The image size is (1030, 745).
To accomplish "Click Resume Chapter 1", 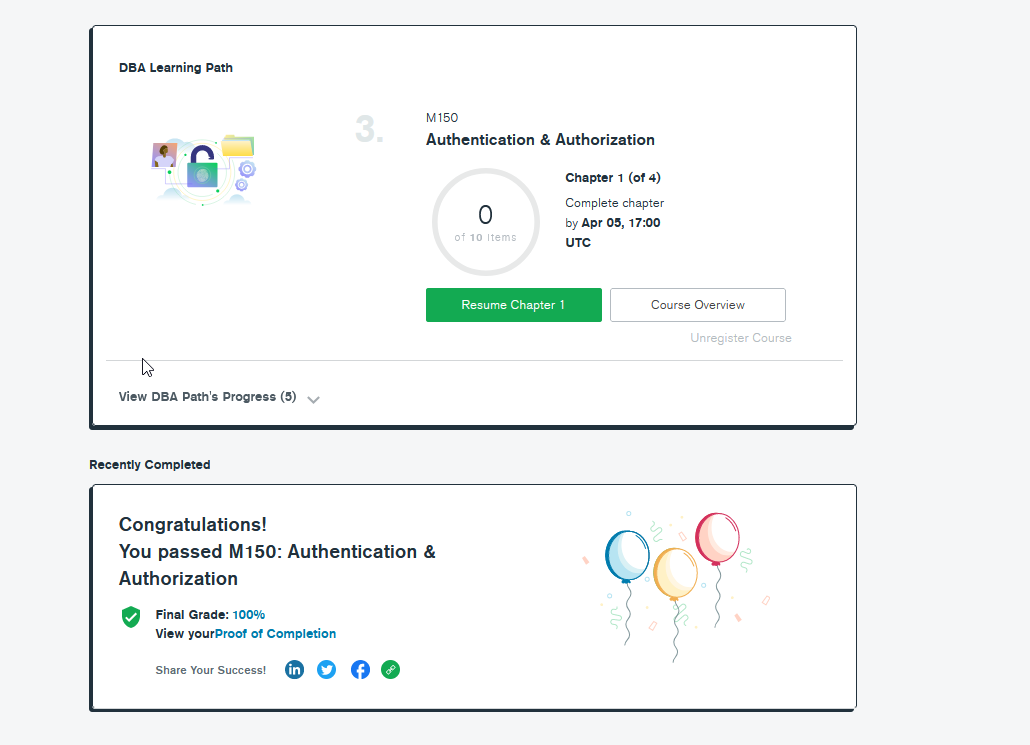I will pyautogui.click(x=513, y=305).
